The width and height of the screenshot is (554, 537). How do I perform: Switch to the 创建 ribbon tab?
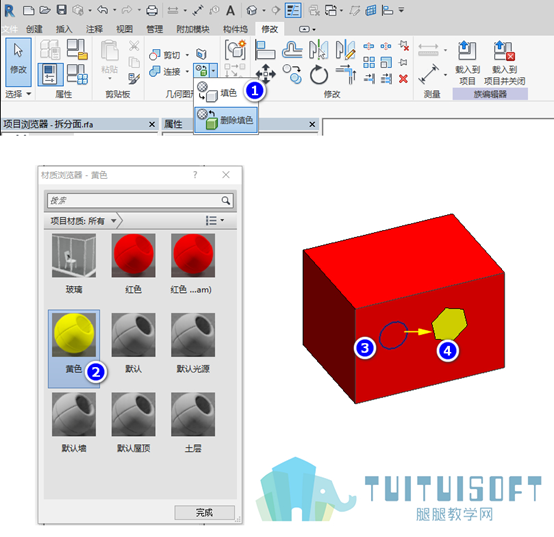click(x=34, y=29)
